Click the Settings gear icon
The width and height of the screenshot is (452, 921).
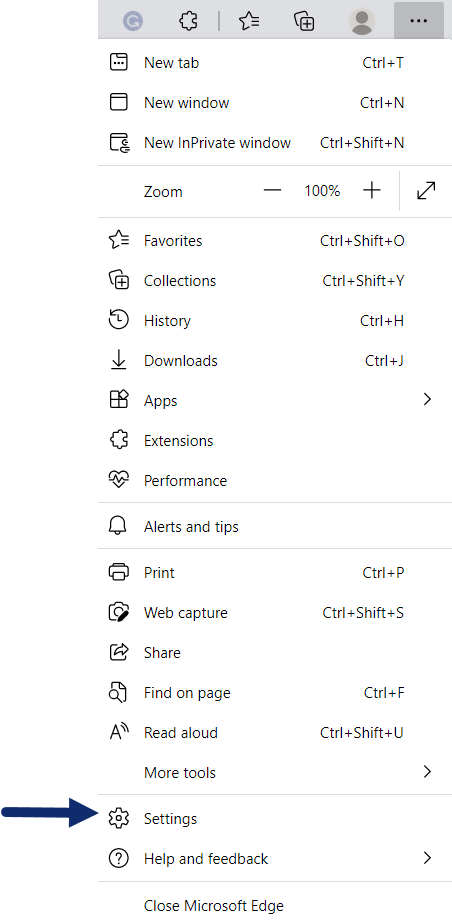coord(119,818)
